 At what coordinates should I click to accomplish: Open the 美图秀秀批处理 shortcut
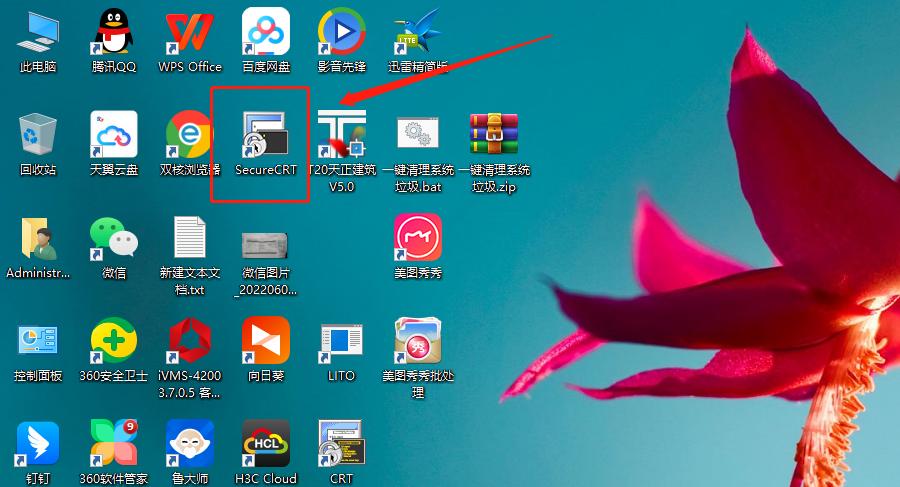pyautogui.click(x=417, y=340)
